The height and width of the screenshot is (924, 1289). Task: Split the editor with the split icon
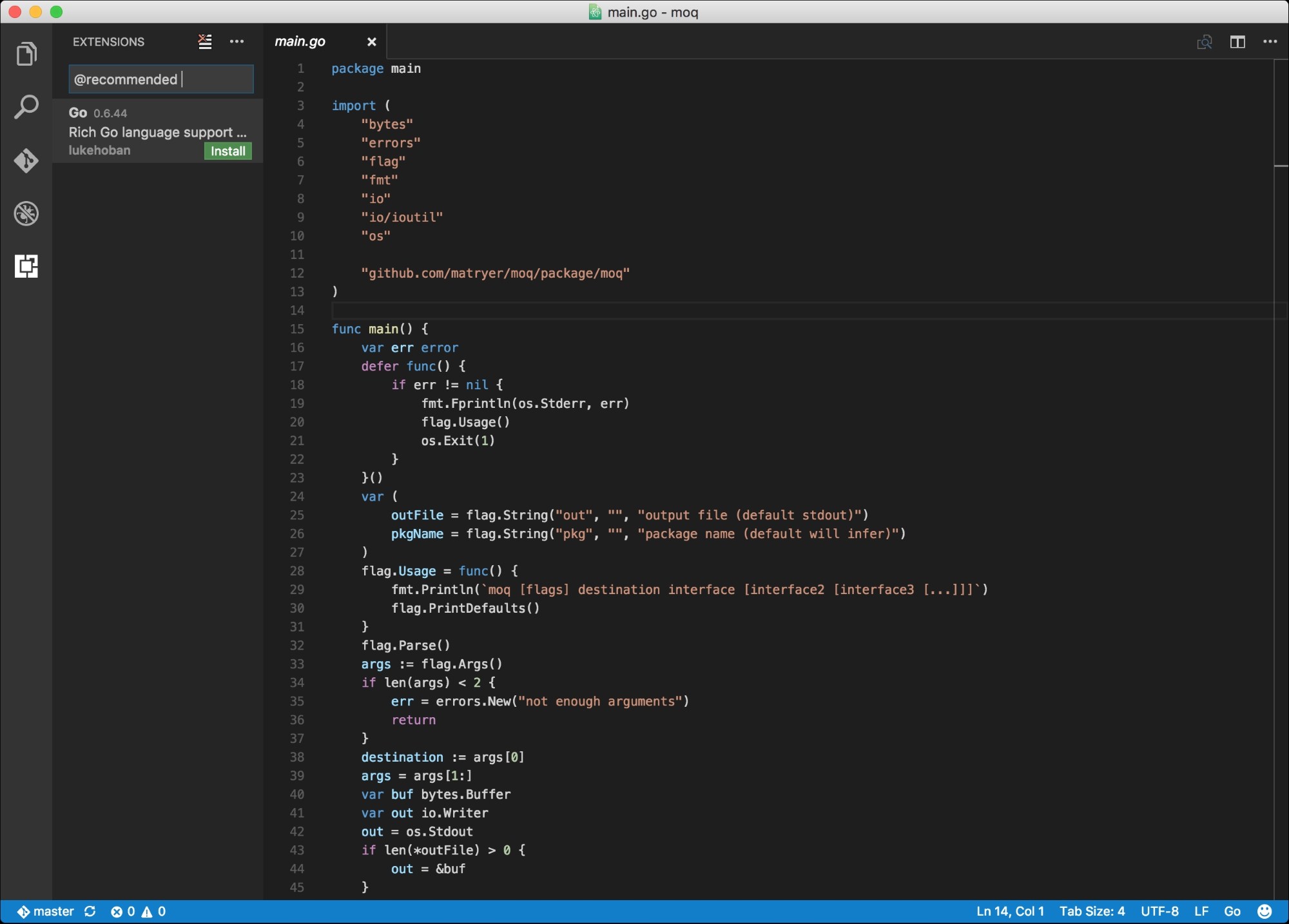point(1237,42)
